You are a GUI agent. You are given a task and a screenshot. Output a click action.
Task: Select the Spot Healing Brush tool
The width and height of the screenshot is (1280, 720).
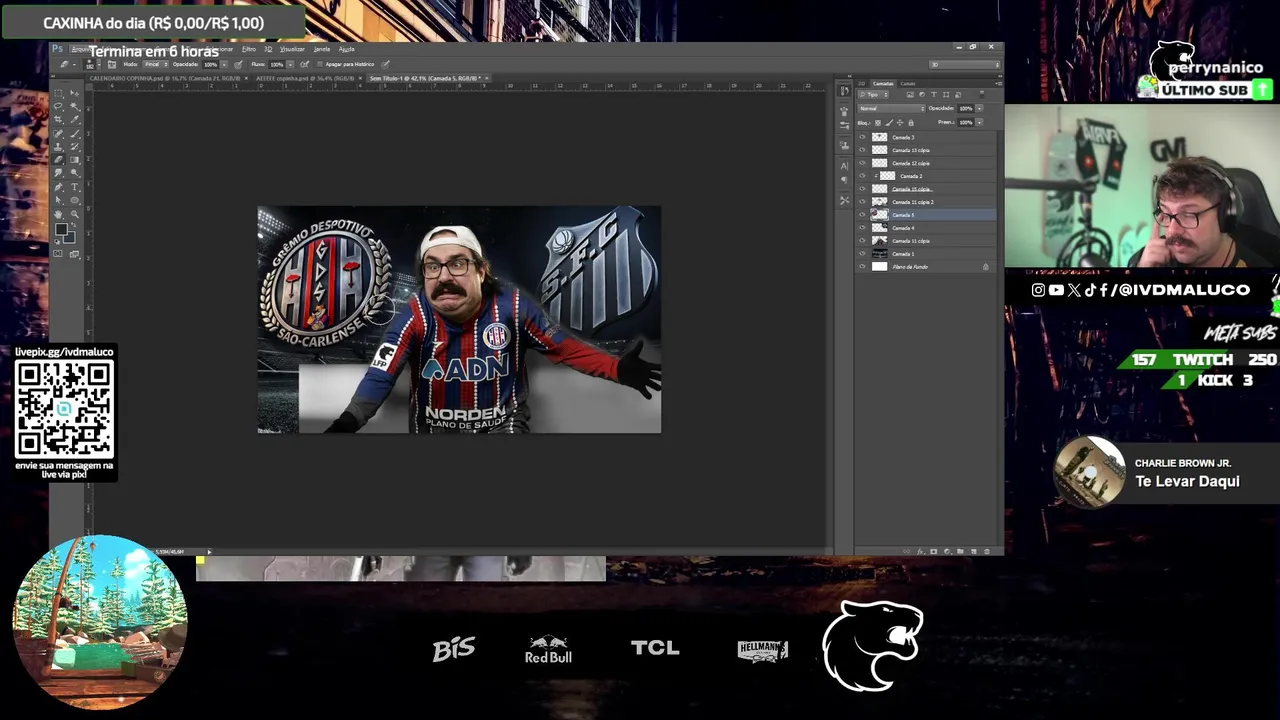[x=58, y=134]
